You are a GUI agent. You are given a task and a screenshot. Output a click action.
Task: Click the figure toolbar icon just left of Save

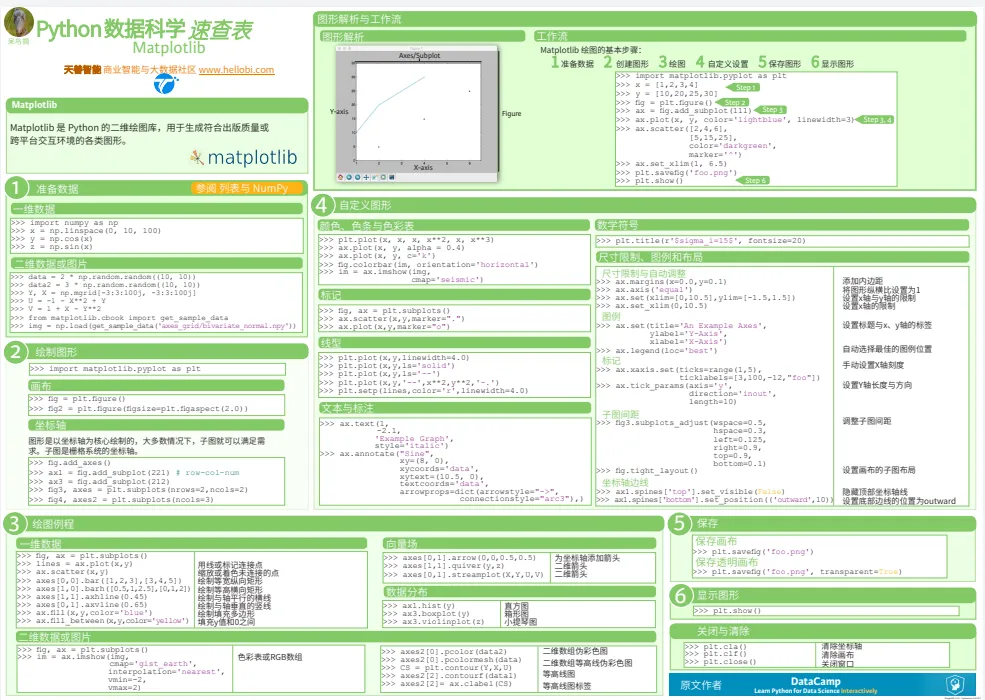point(383,177)
